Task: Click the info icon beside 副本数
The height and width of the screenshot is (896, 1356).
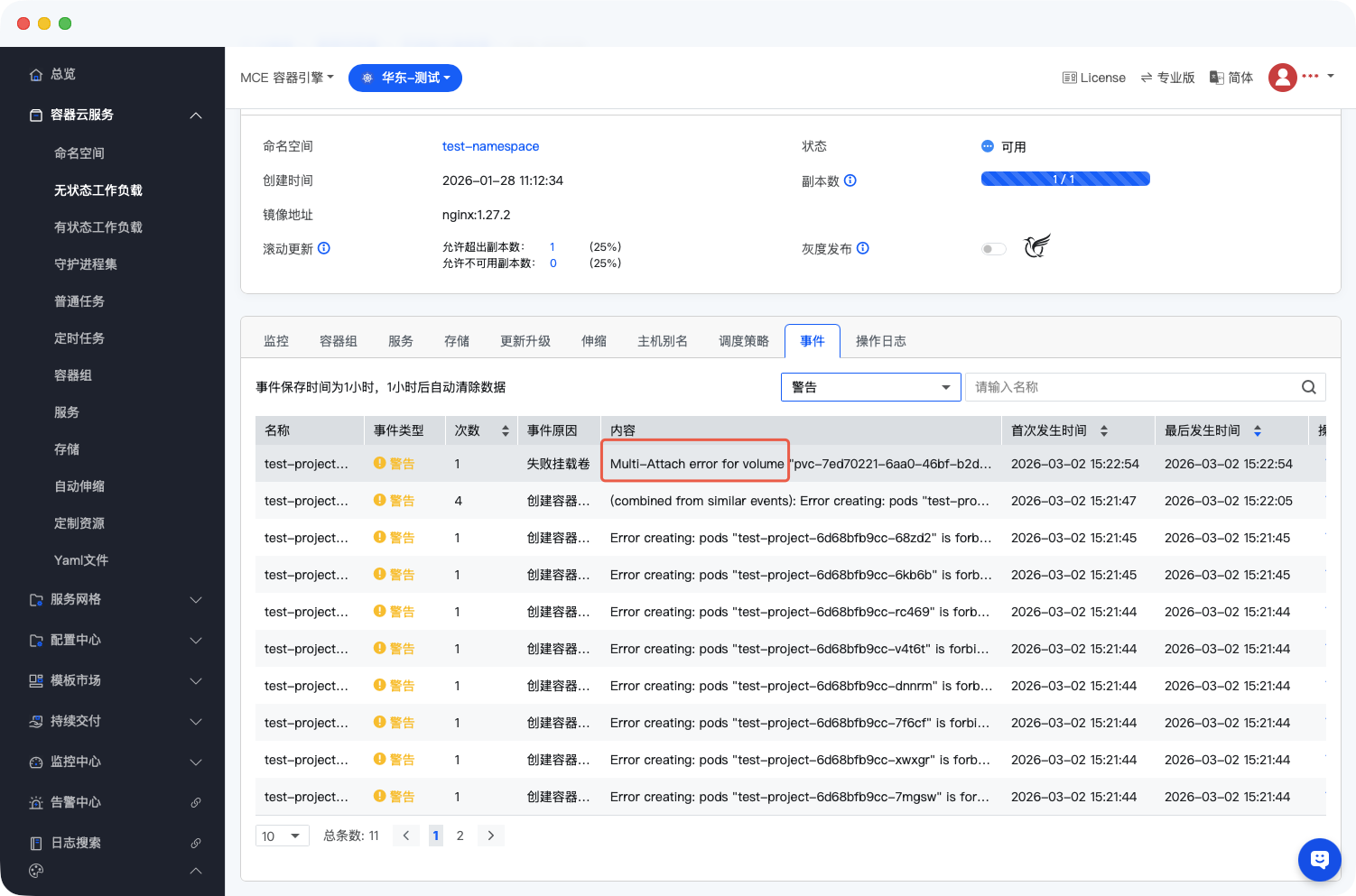Action: pos(850,180)
